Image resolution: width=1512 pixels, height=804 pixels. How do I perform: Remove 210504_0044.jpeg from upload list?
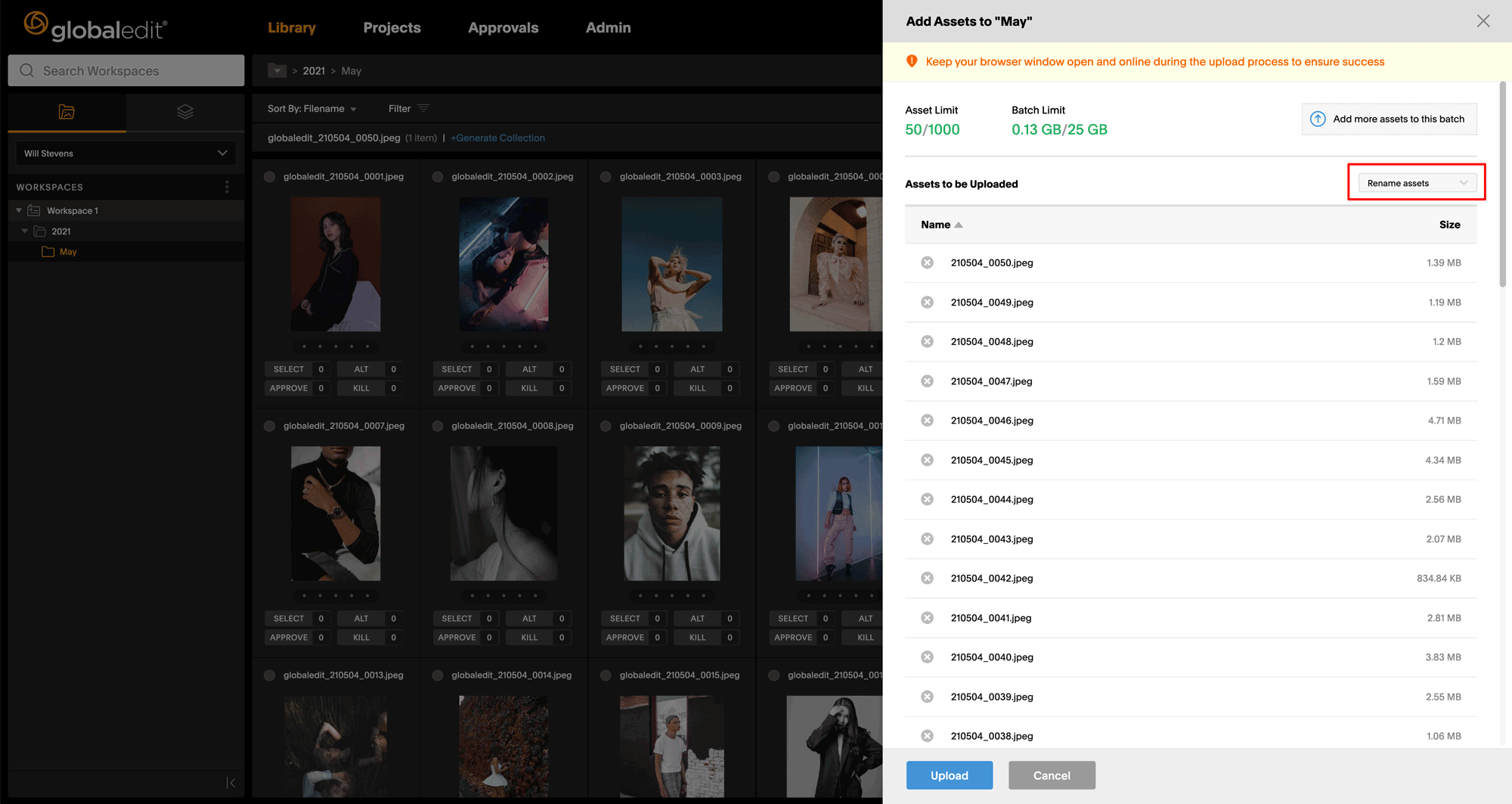pyautogui.click(x=927, y=499)
